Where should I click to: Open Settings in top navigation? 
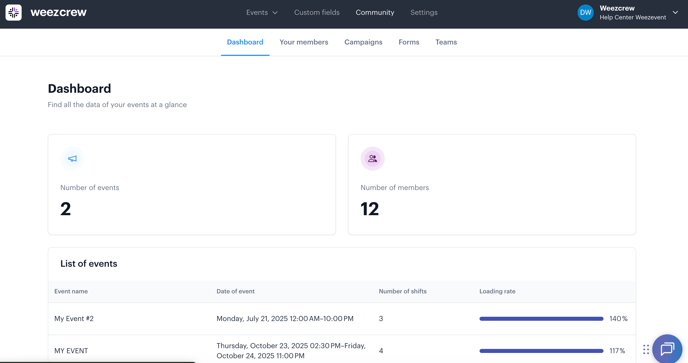tap(424, 12)
